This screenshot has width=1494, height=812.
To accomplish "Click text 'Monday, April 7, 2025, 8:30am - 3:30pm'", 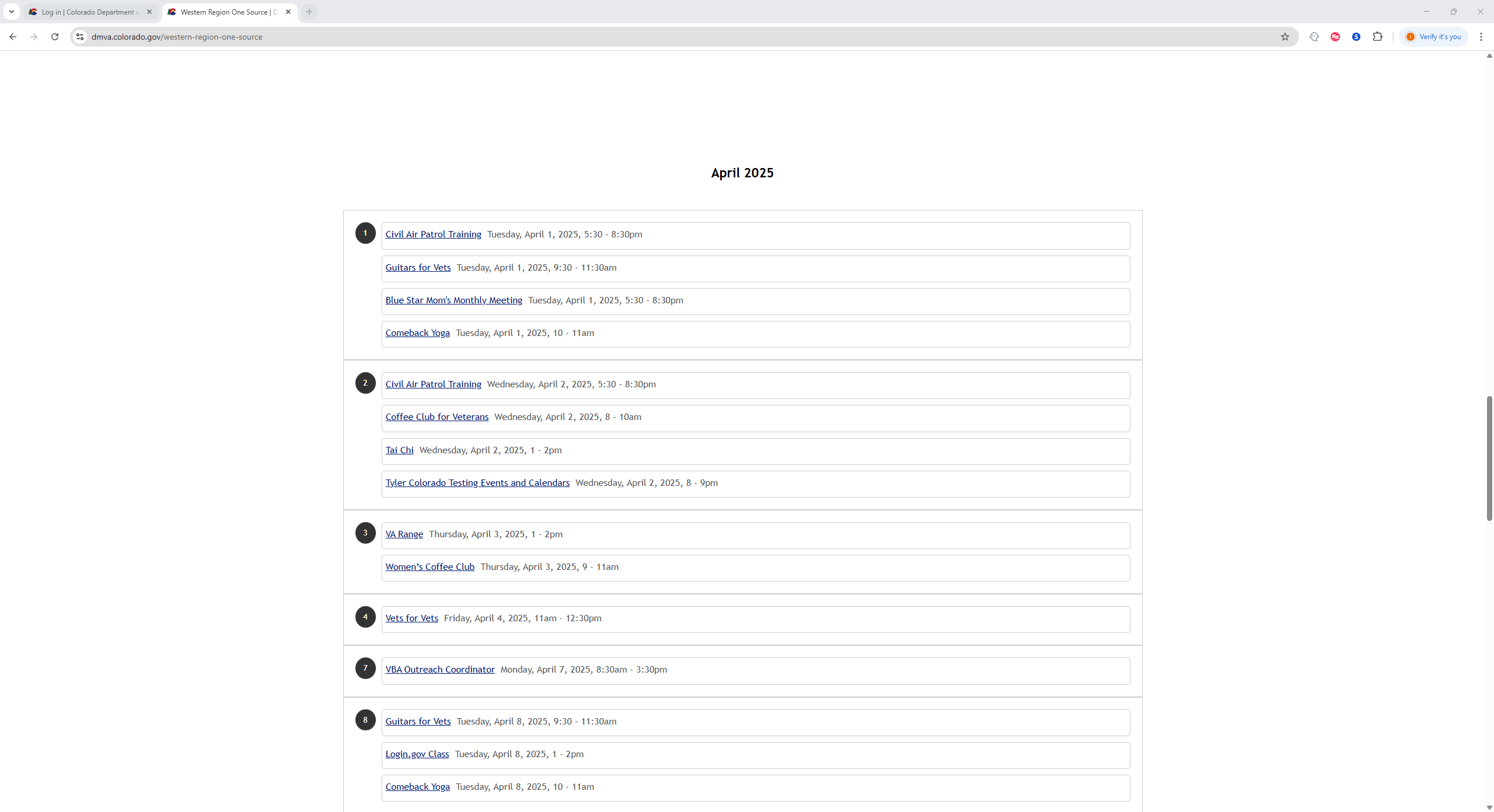I will point(584,670).
